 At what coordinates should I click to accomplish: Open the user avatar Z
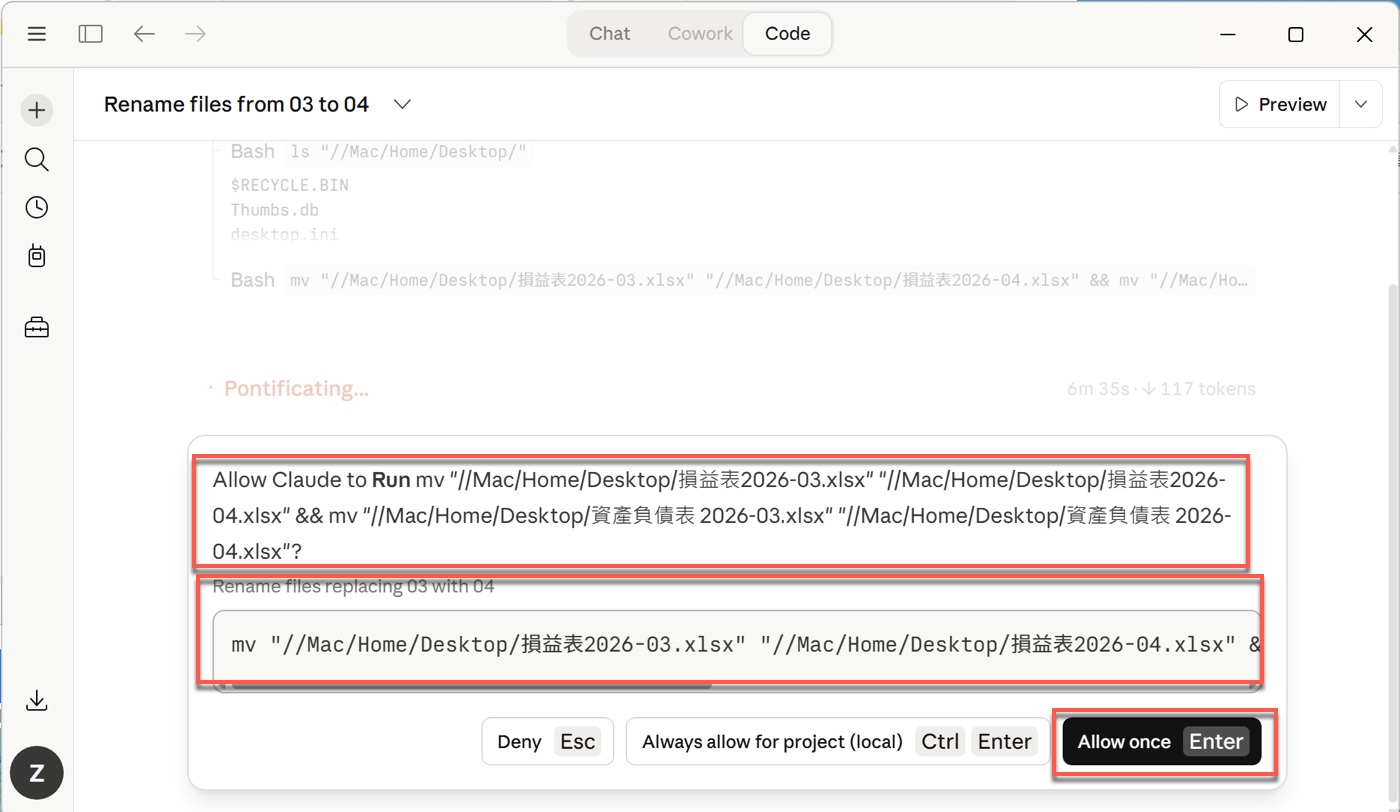(x=37, y=772)
